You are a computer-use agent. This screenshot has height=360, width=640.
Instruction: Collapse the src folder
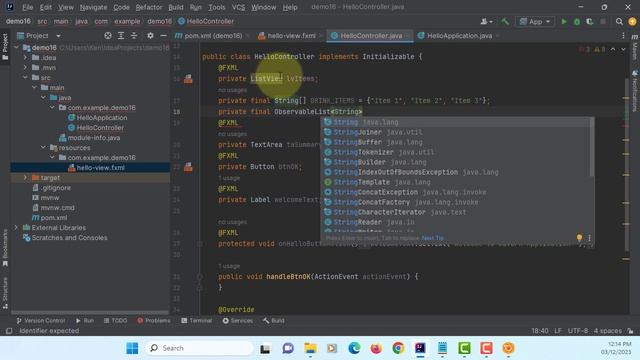coord(25,78)
